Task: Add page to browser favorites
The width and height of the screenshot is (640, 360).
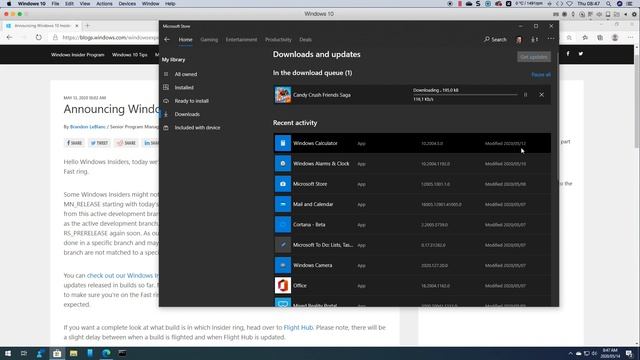Action: 569,38
